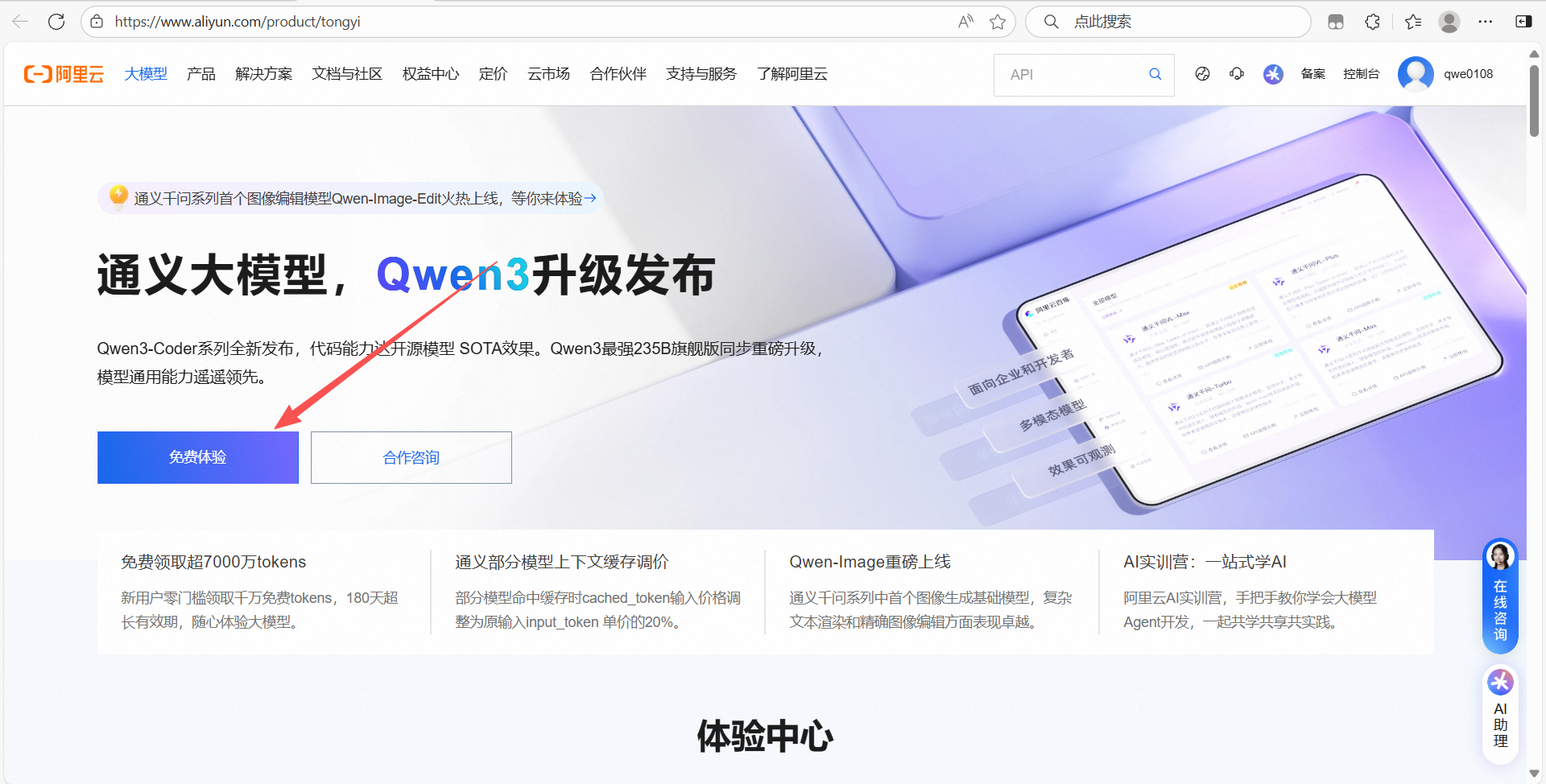Open the purple AI assistant header icon

[x=1273, y=74]
